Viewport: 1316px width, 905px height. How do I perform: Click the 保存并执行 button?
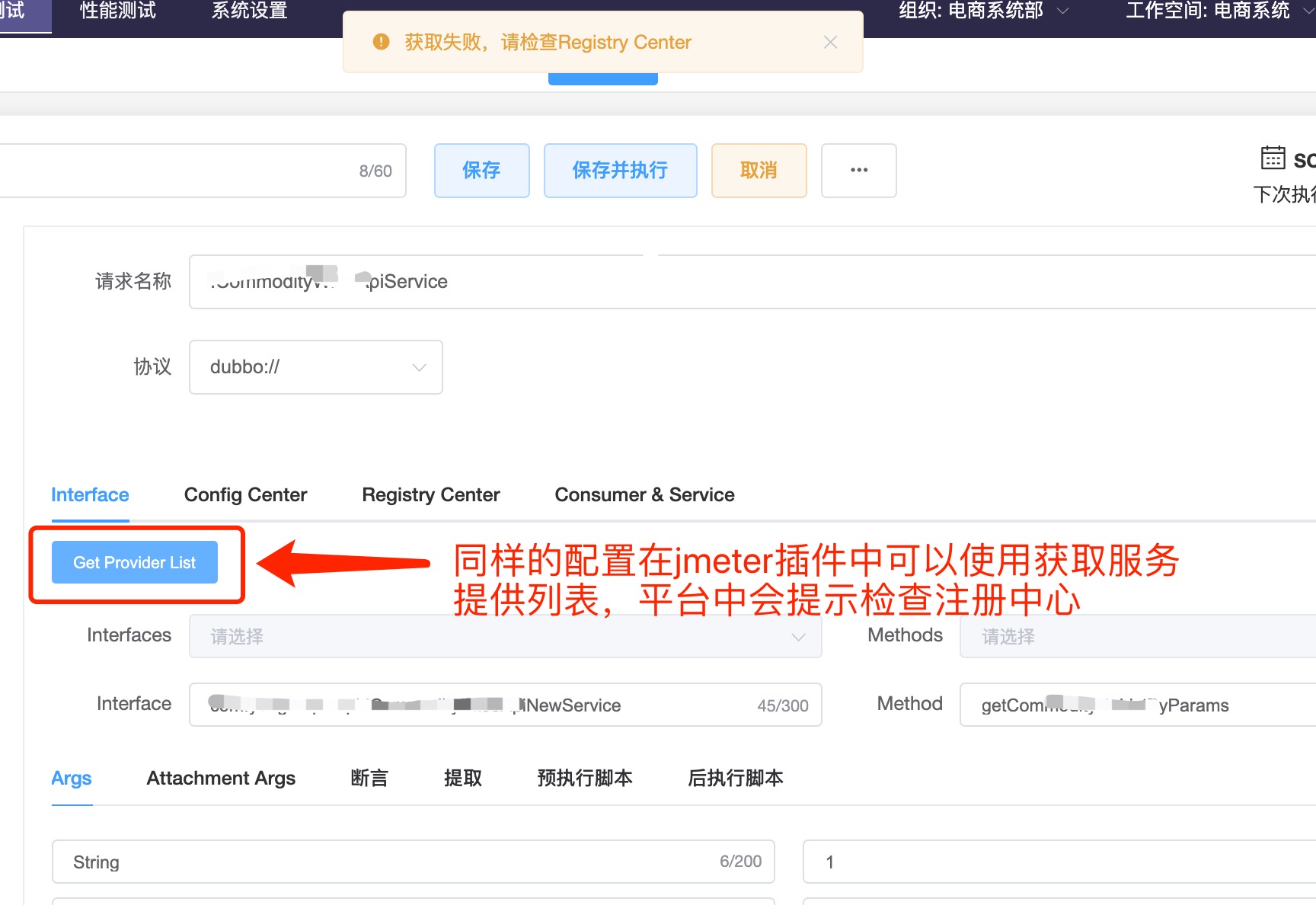(x=620, y=170)
